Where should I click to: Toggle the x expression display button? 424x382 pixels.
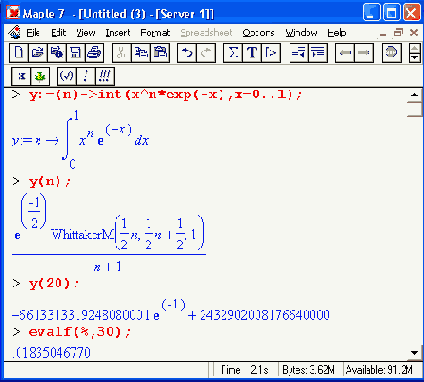click(x=21, y=76)
